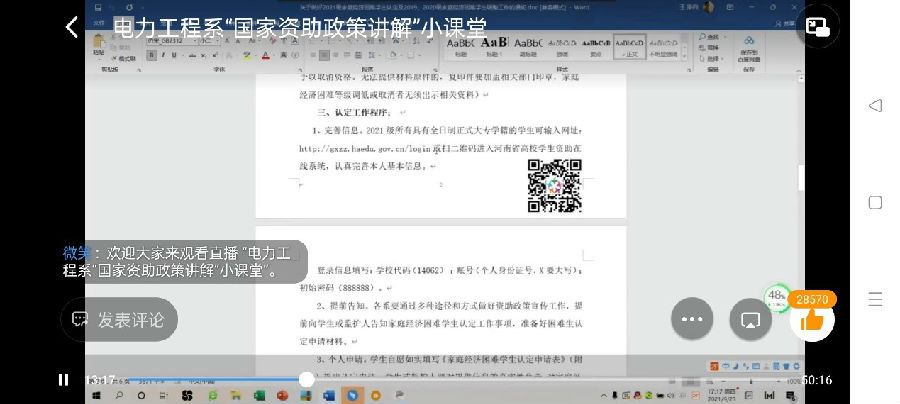Open the 发表评论 comment box
This screenshot has width=900, height=404.
[119, 320]
